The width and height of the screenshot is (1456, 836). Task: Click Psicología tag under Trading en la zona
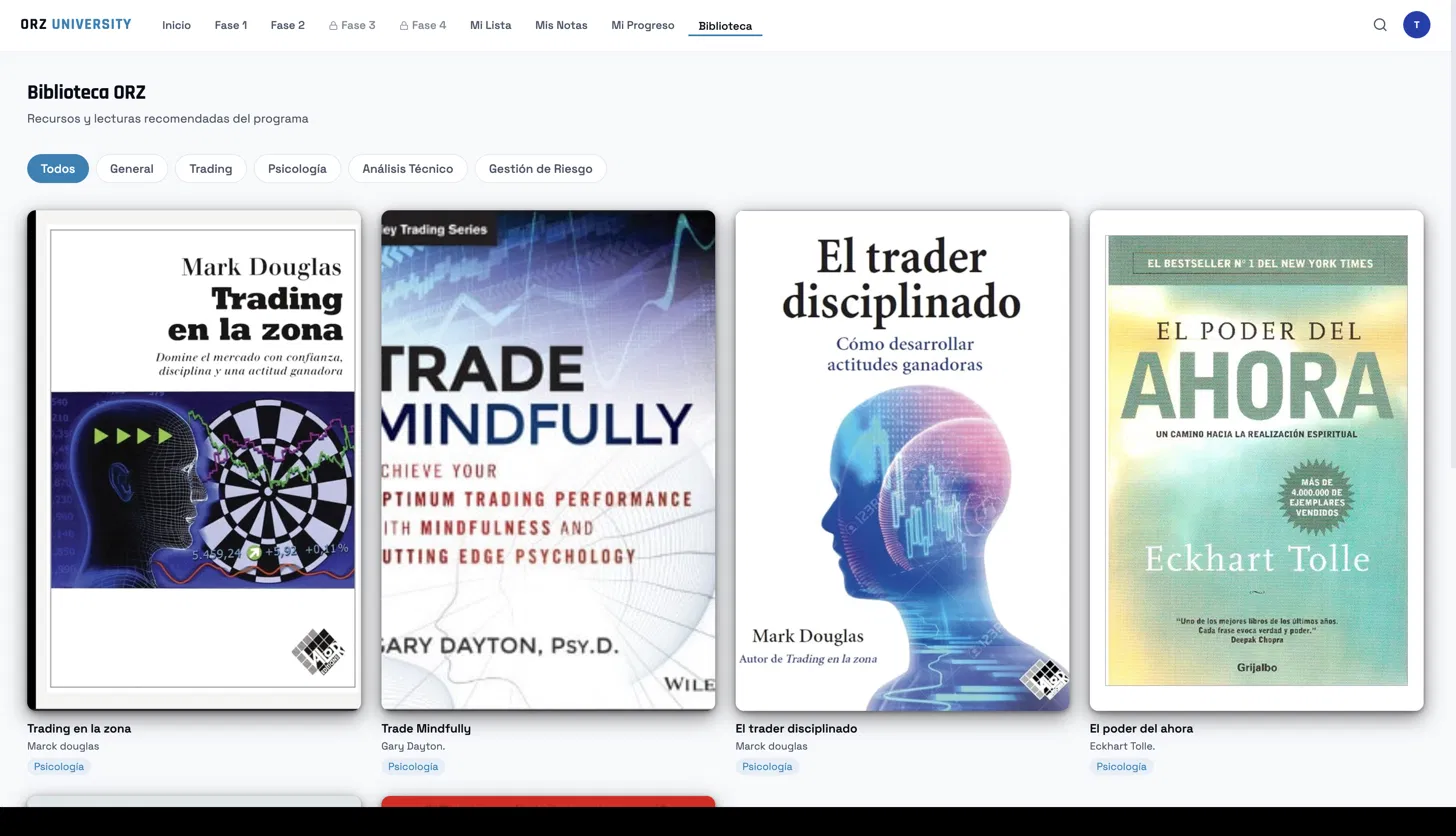click(x=59, y=766)
